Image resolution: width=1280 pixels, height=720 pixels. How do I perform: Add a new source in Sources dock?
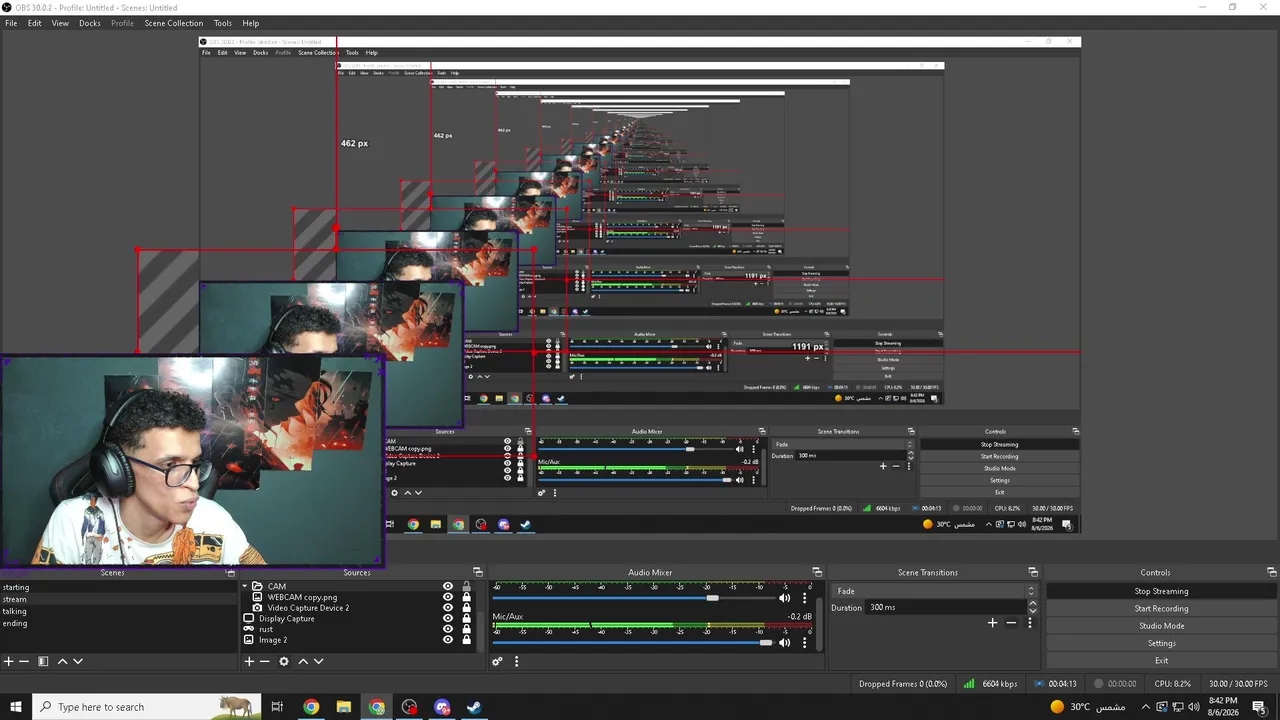click(249, 661)
